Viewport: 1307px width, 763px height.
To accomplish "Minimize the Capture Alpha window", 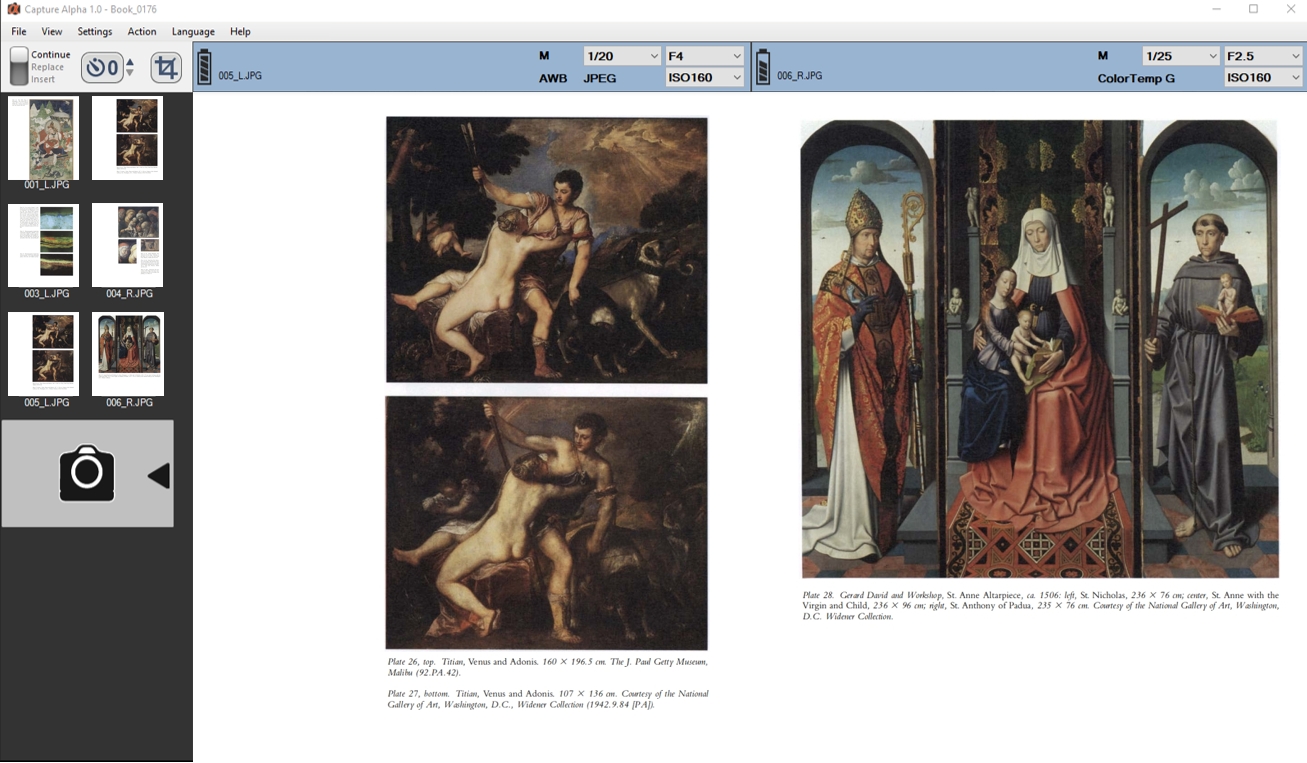I will [1216, 9].
